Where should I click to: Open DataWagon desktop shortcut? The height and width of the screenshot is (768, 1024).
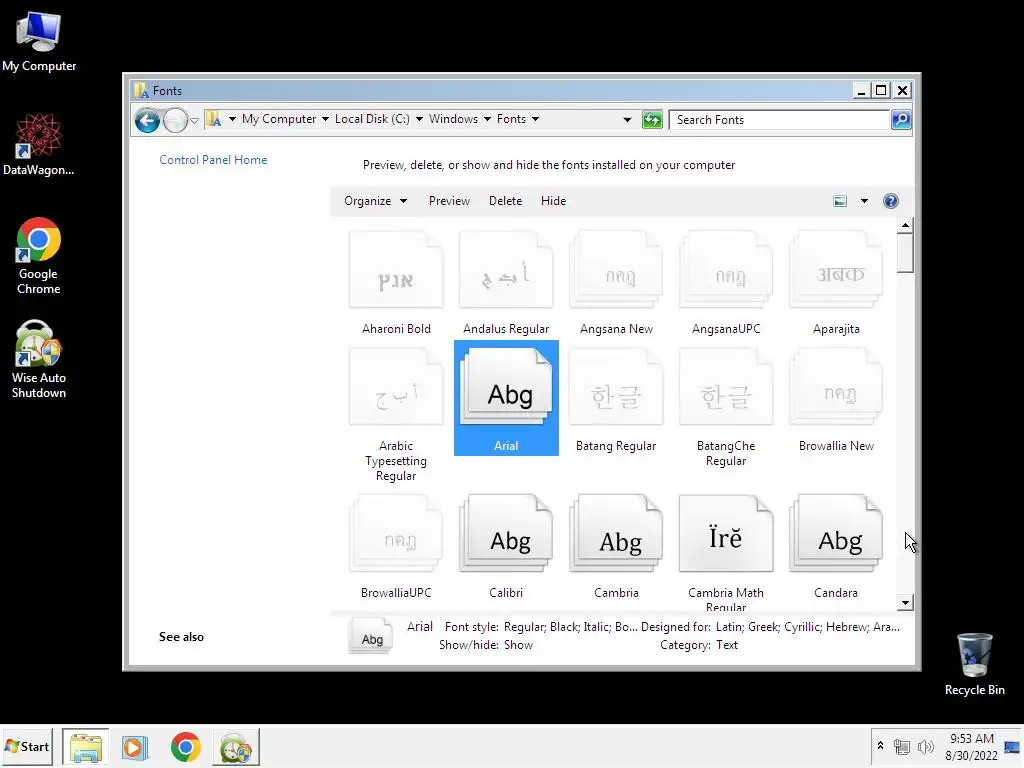(x=39, y=144)
